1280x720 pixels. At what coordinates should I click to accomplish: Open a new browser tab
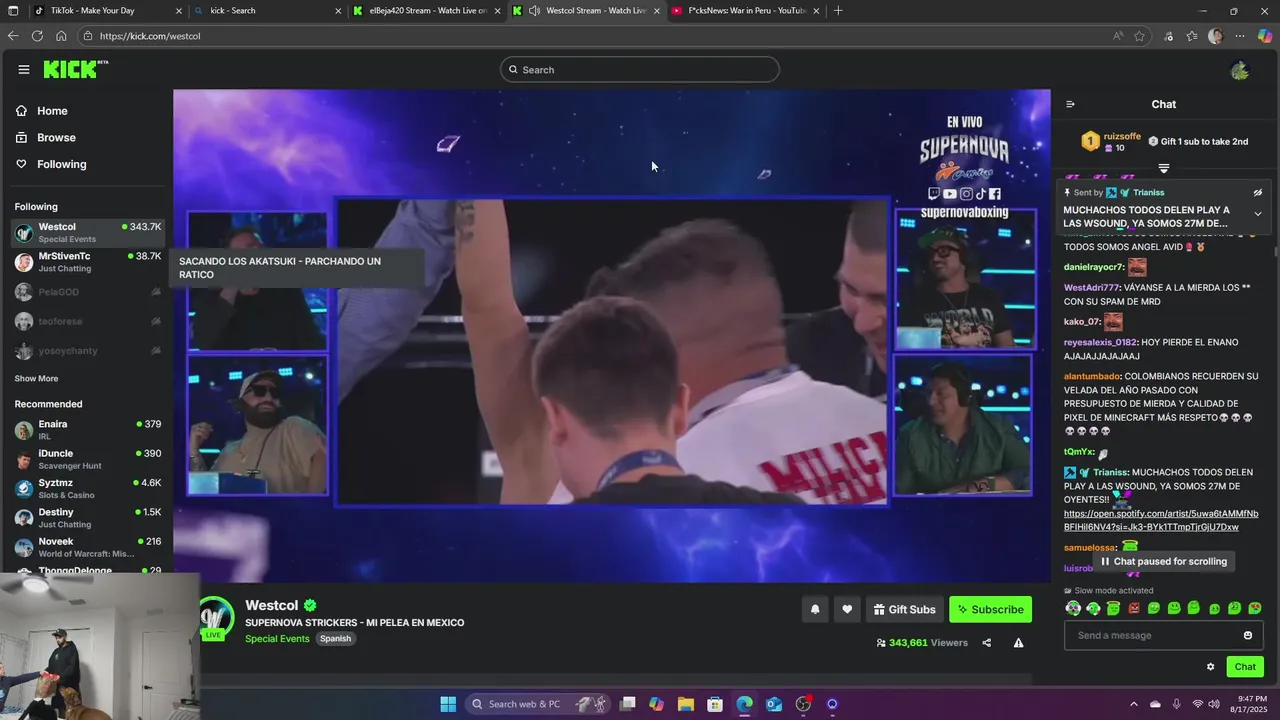coord(838,11)
